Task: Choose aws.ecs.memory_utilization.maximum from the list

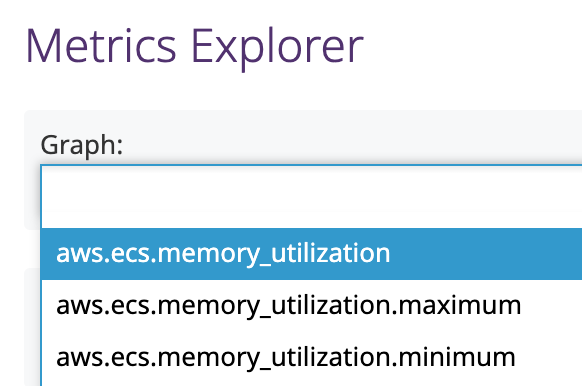Action: click(312, 305)
